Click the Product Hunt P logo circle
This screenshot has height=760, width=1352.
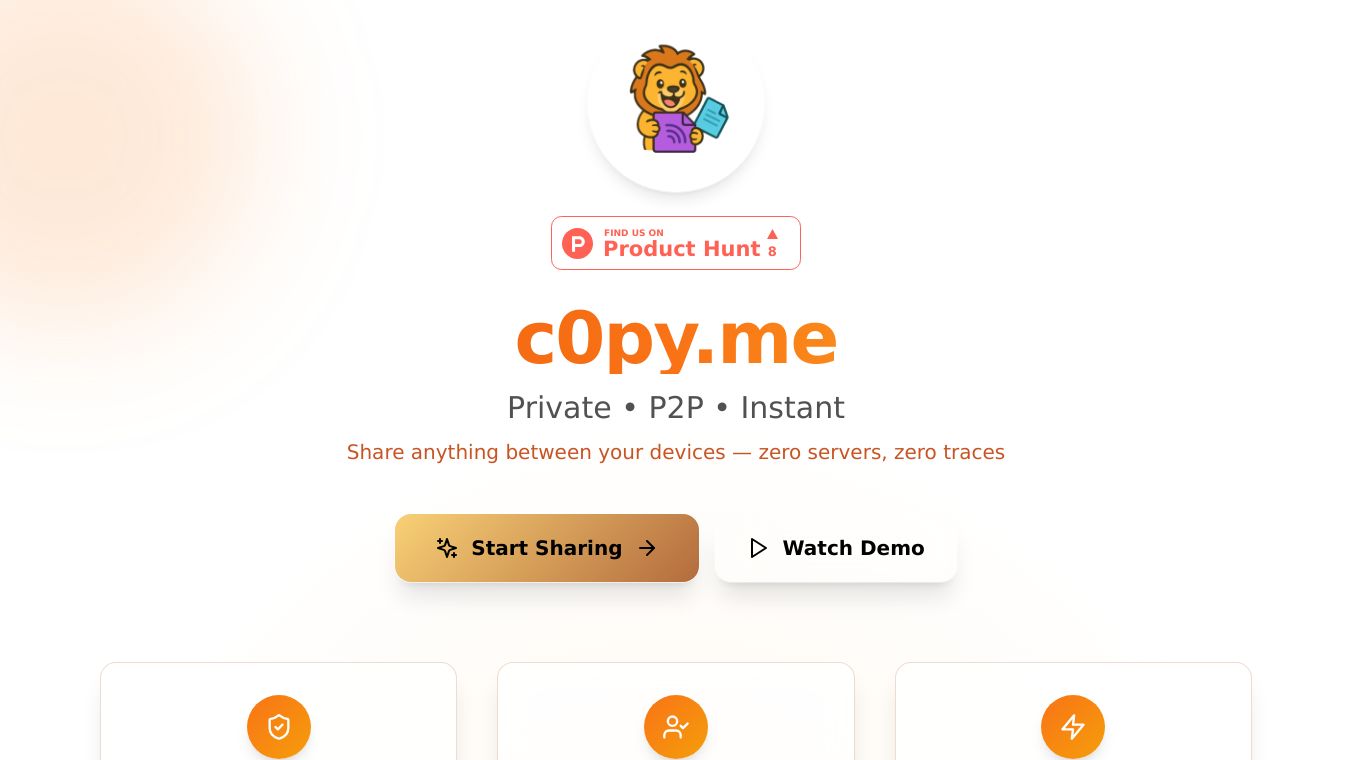coord(577,243)
